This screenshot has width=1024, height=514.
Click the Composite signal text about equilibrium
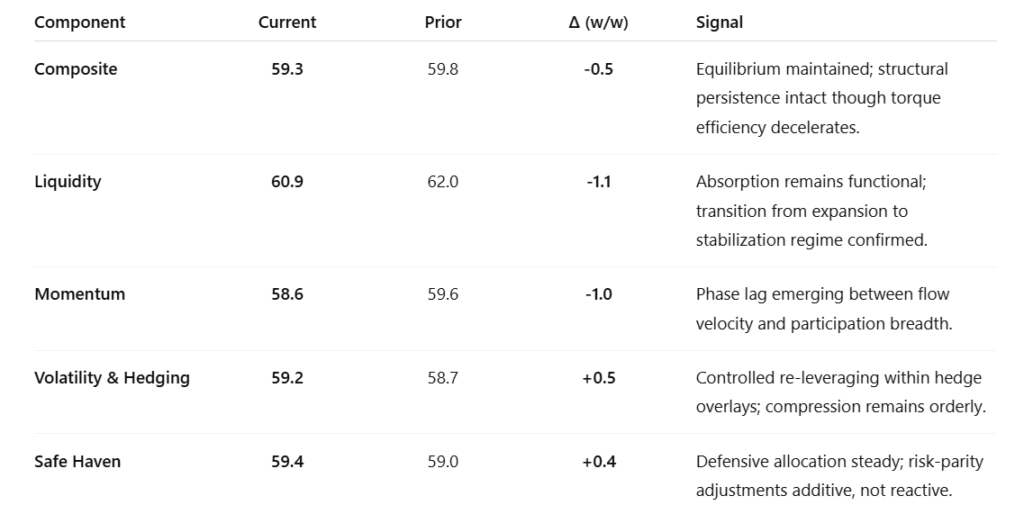click(821, 98)
